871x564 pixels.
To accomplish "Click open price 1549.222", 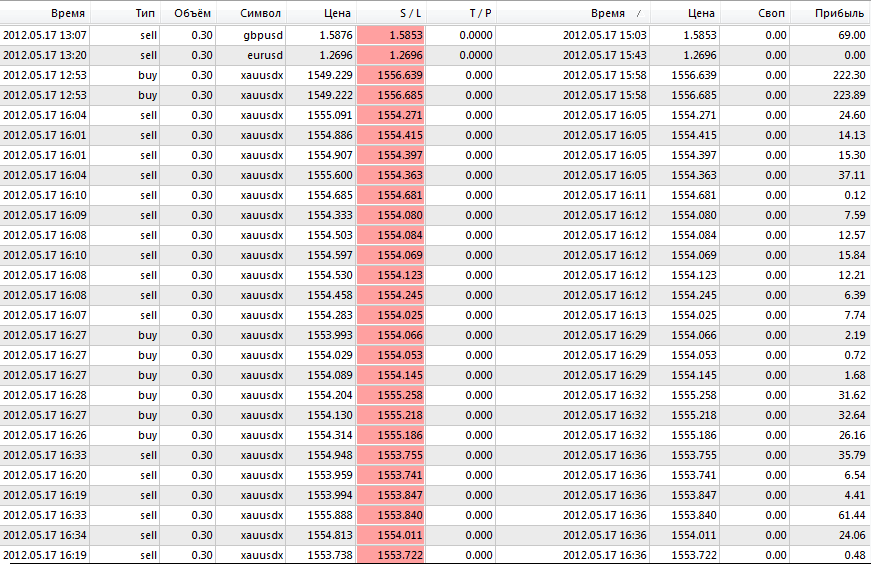I will coord(330,96).
